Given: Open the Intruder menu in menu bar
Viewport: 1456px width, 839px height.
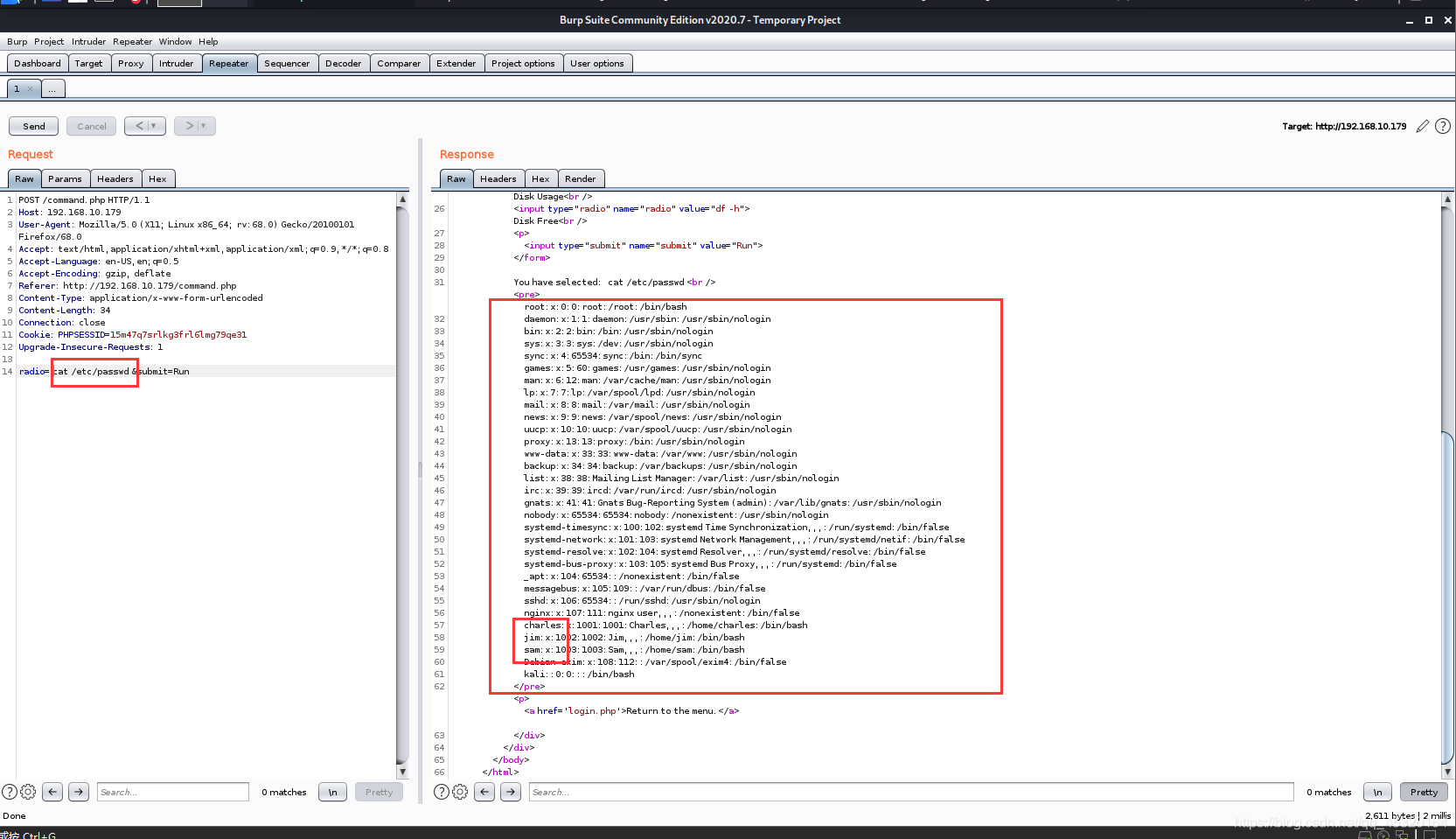Looking at the screenshot, I should 88,41.
